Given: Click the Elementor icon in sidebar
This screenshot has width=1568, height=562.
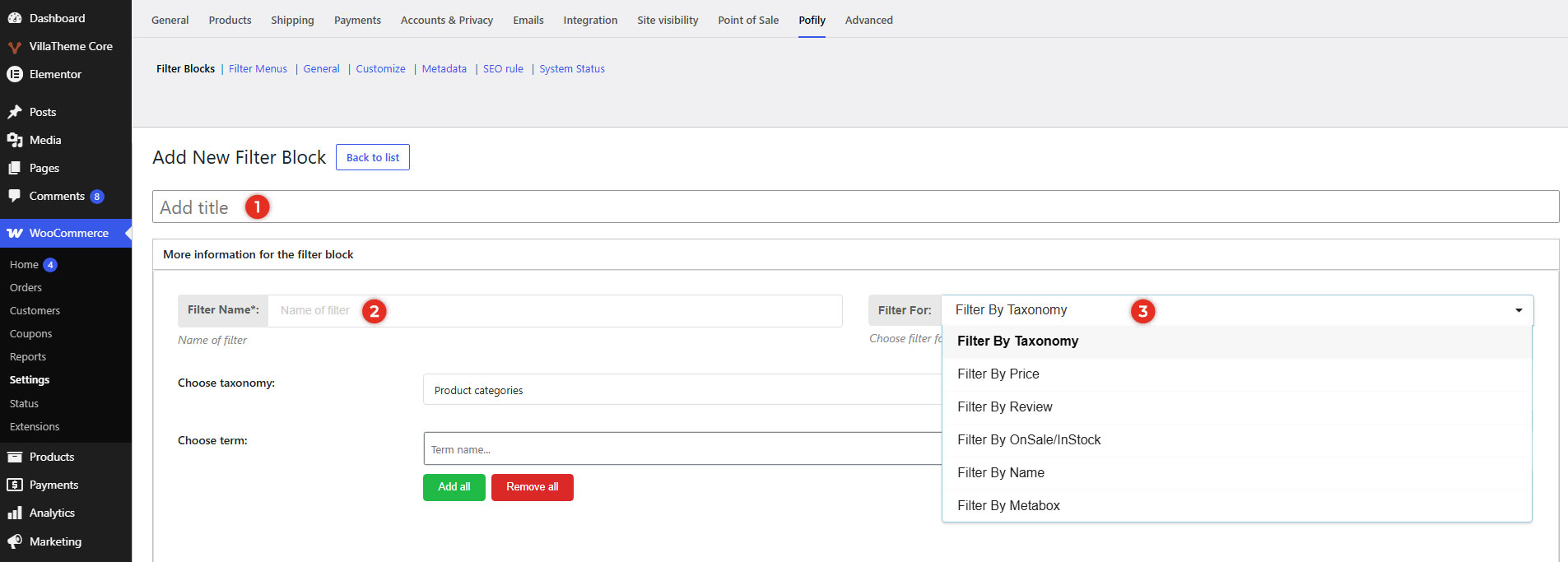Looking at the screenshot, I should click(x=15, y=74).
